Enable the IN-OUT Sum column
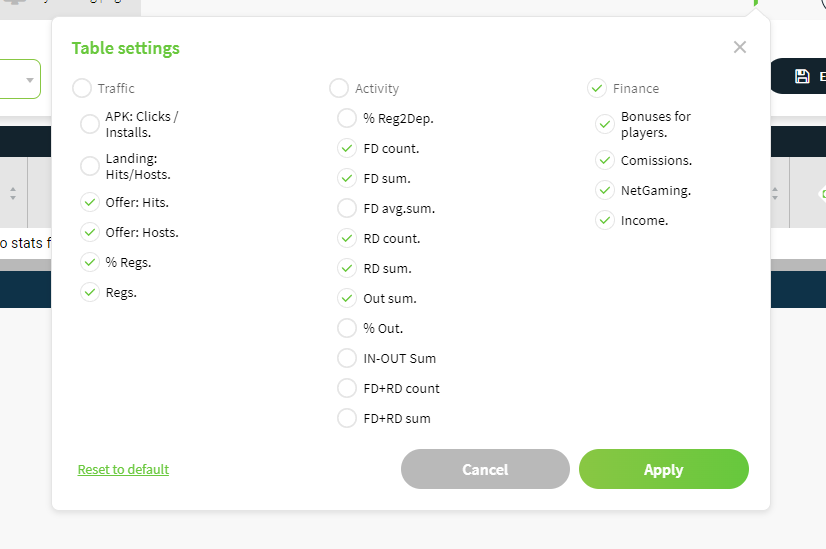Viewport: 826px width, 549px height. click(x=347, y=358)
